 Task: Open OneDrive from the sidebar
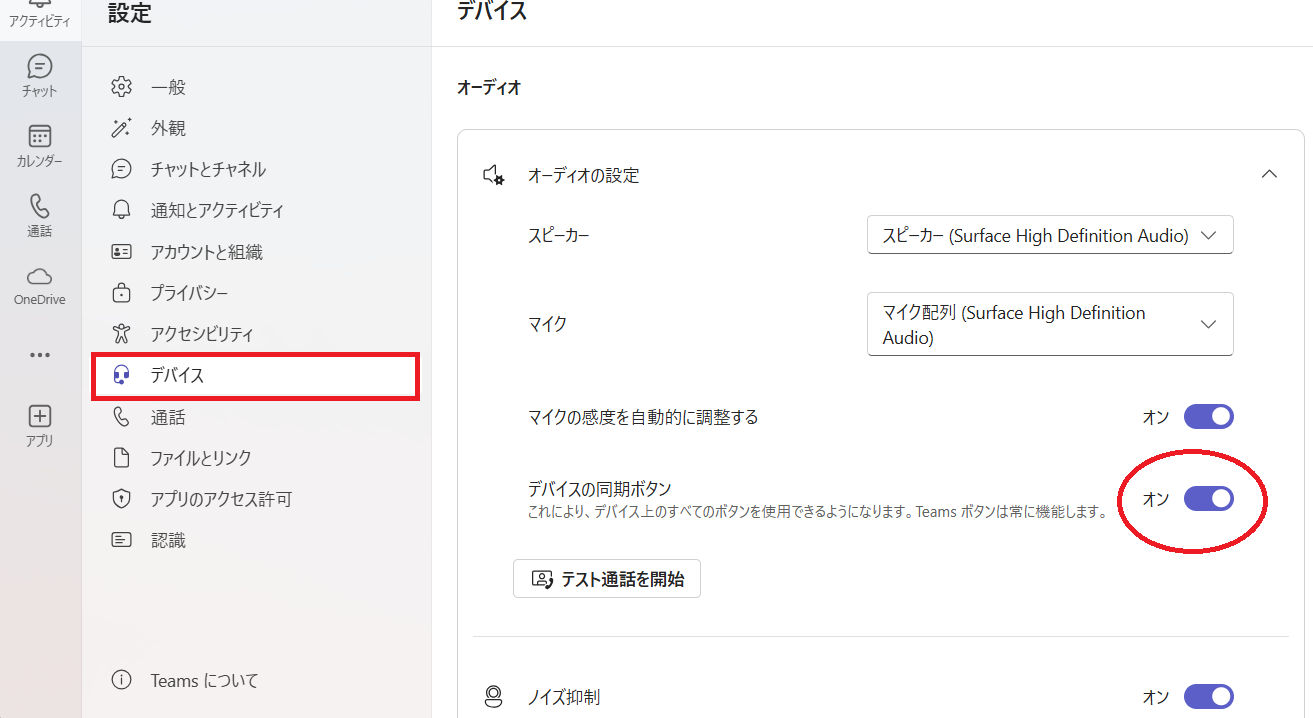tap(39, 285)
